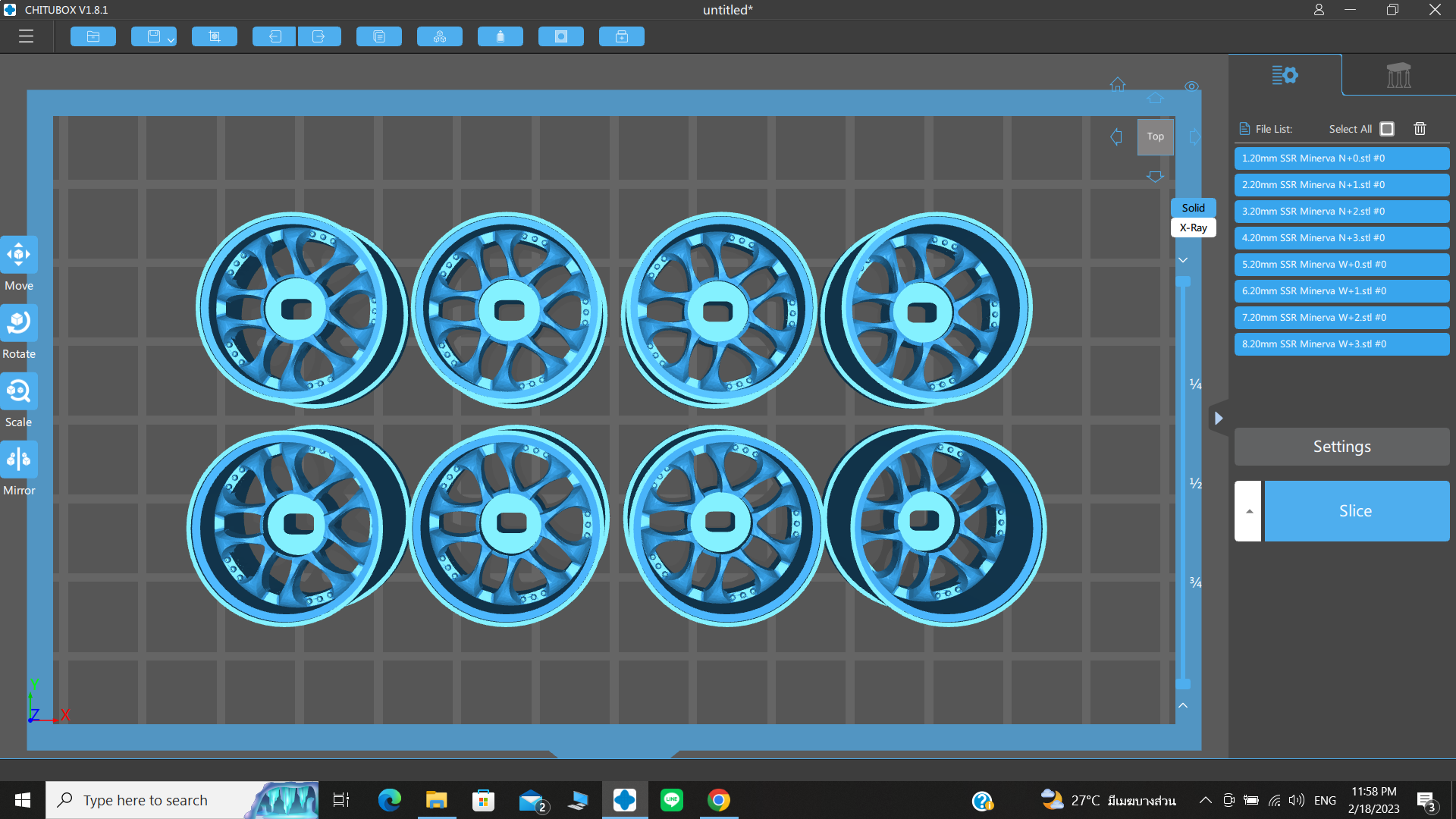The width and height of the screenshot is (1456, 819).
Task: Toggle the eye perspective view icon
Action: click(x=1192, y=86)
